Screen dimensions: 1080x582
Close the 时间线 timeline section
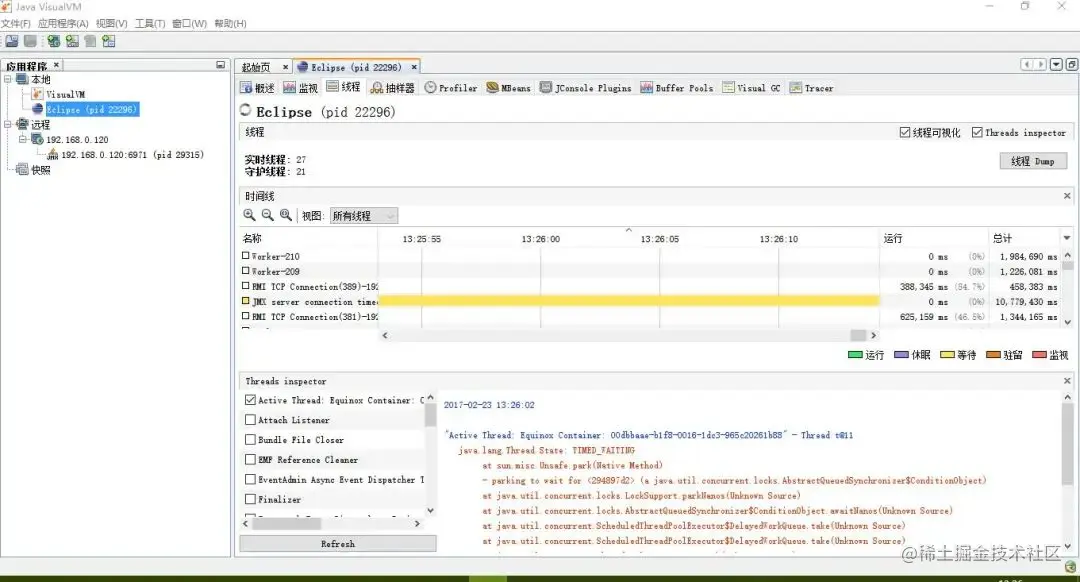point(1067,196)
